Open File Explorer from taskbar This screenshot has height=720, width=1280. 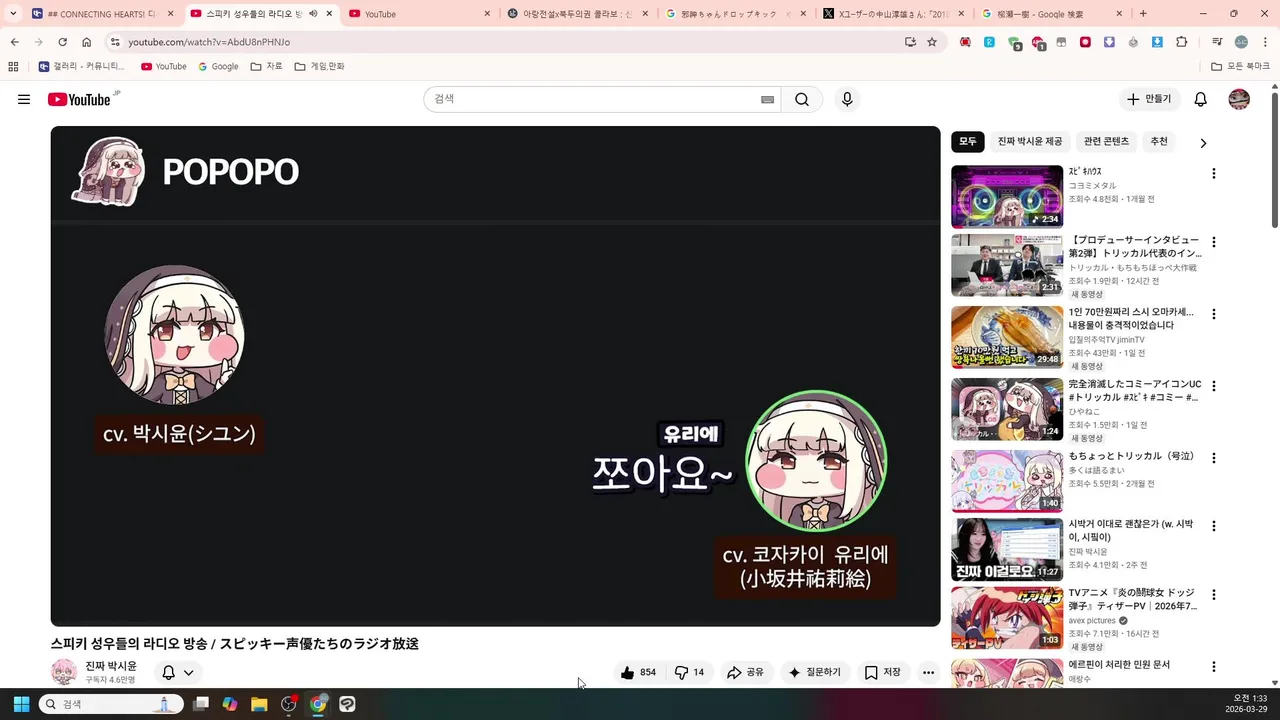(259, 704)
